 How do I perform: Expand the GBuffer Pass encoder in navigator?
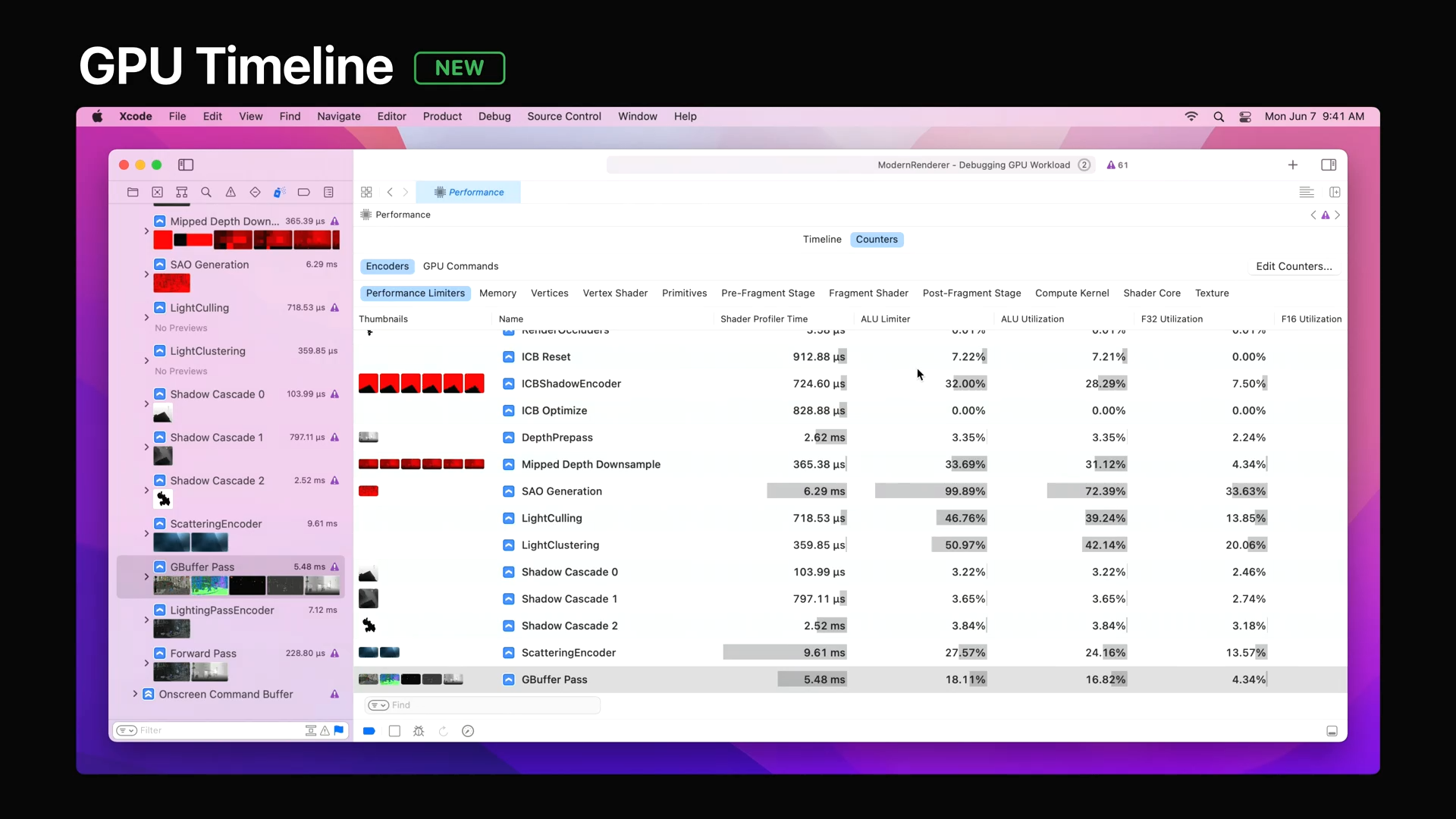click(146, 577)
